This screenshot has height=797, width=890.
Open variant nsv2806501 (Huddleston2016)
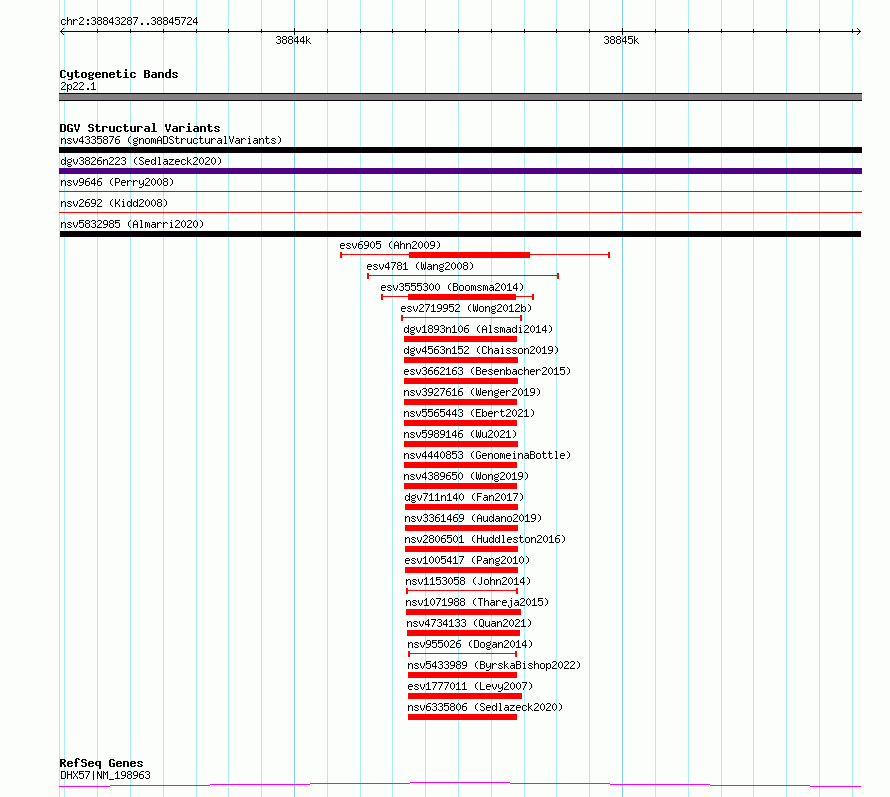[485, 539]
